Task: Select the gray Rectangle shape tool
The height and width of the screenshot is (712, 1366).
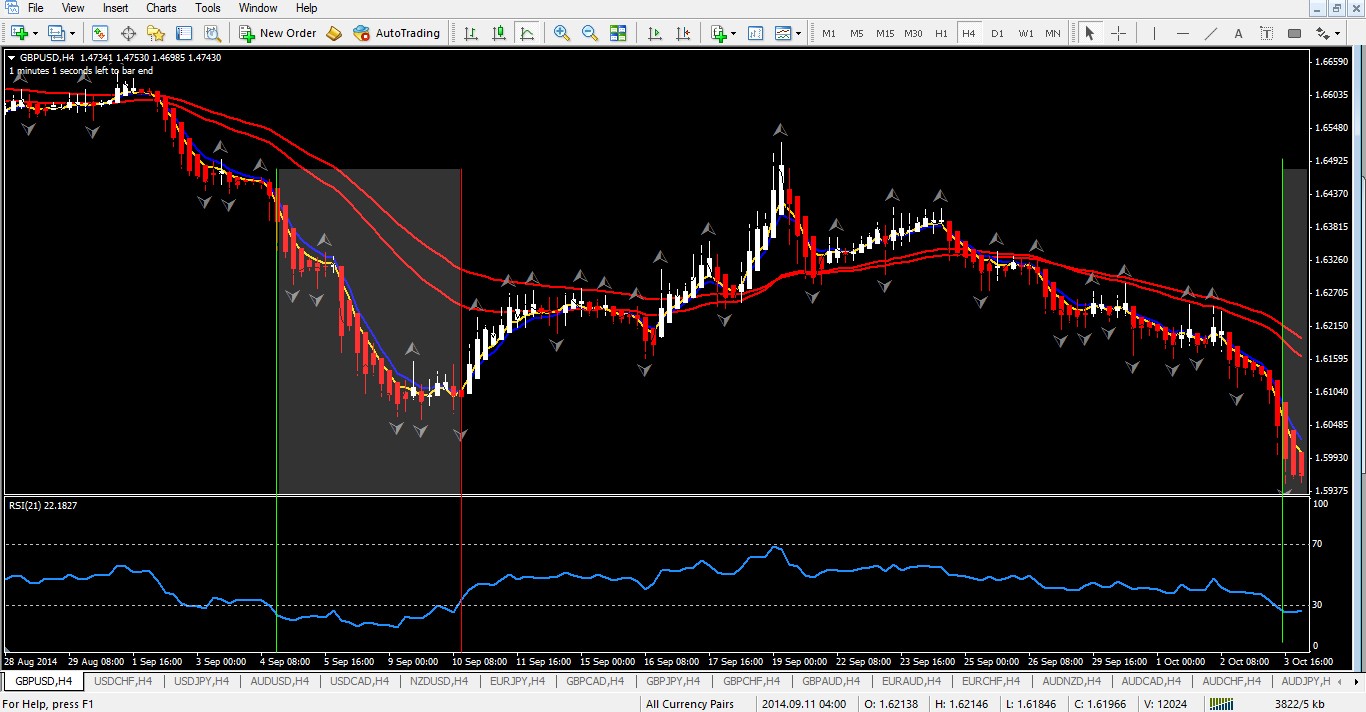Action: 1294,33
